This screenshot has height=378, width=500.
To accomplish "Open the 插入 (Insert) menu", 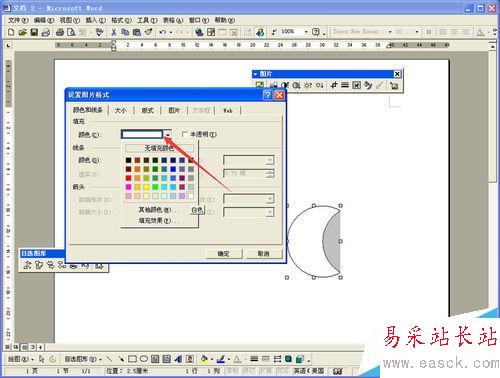I will pos(96,20).
